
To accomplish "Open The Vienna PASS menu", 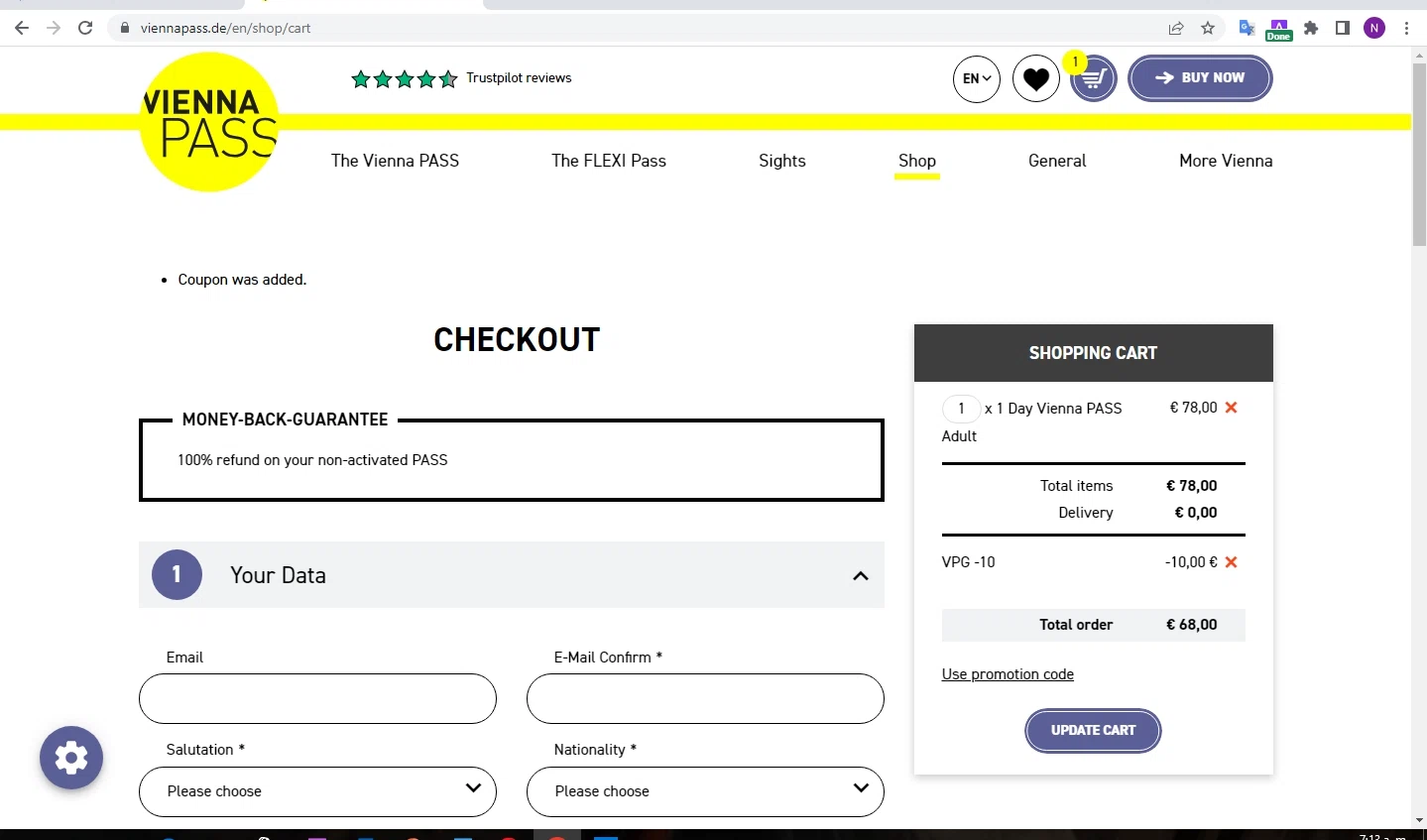I will pyautogui.click(x=395, y=161).
